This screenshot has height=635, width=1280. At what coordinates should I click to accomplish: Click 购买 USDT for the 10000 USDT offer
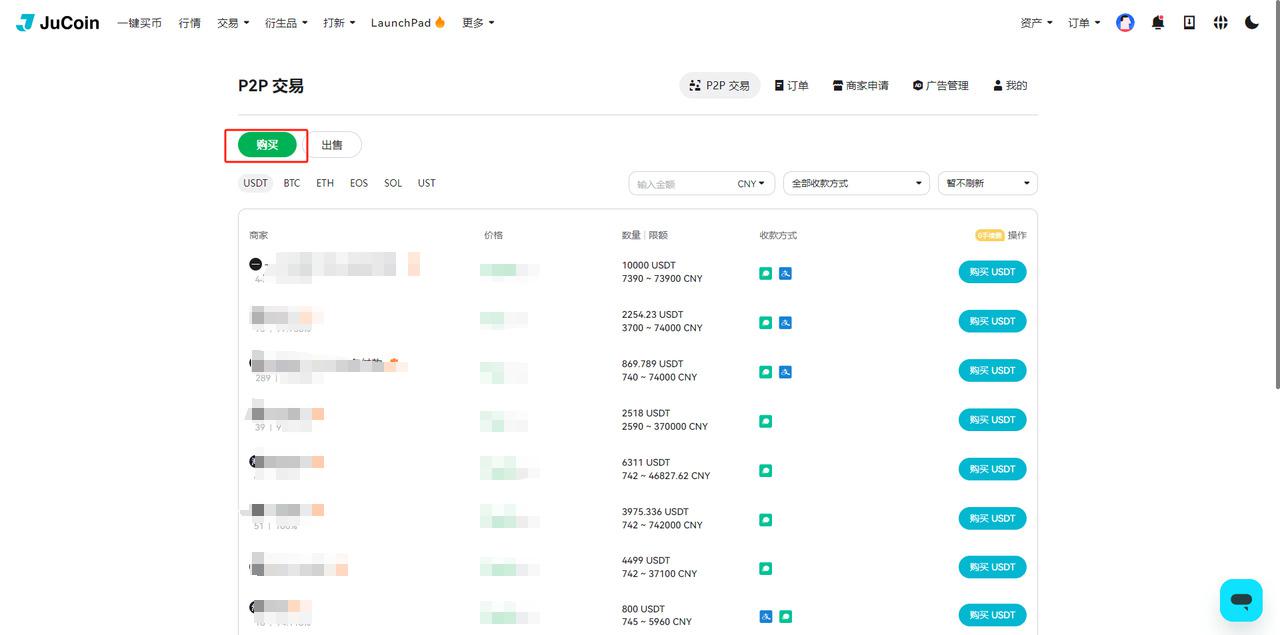[x=992, y=272]
